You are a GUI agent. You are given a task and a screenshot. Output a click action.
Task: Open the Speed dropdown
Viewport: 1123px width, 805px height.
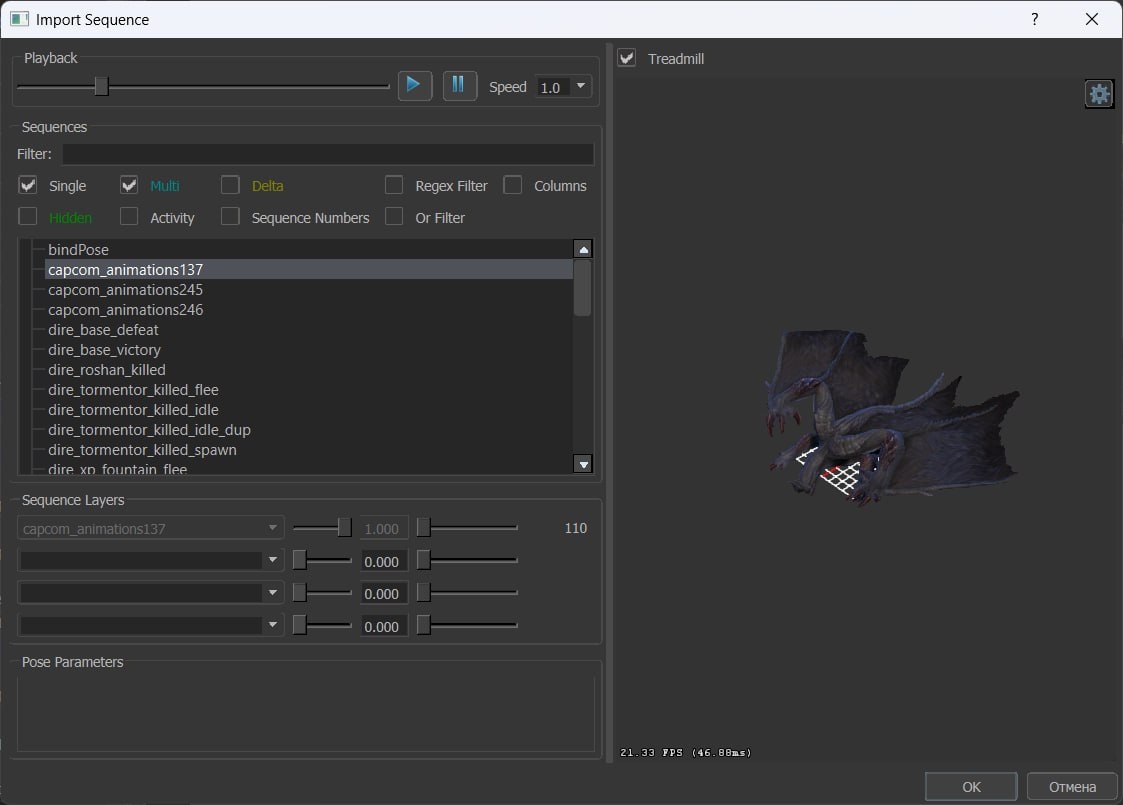pos(564,87)
